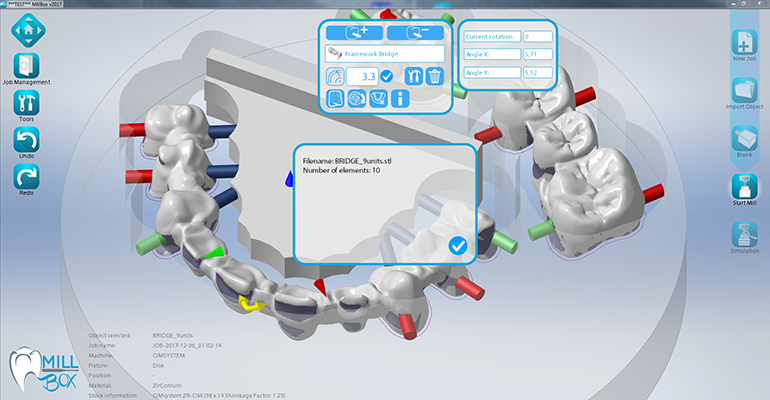Select the Blank icon
The image size is (770, 400).
point(744,138)
